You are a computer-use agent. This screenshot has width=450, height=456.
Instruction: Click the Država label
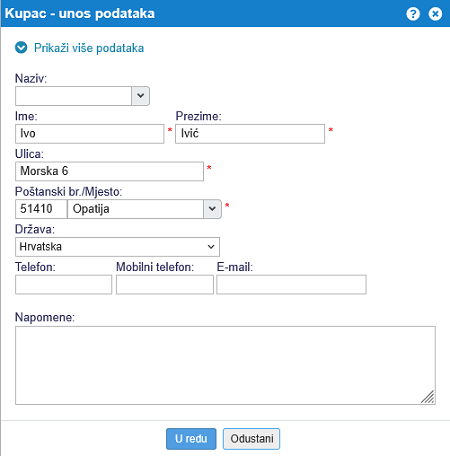click(35, 229)
